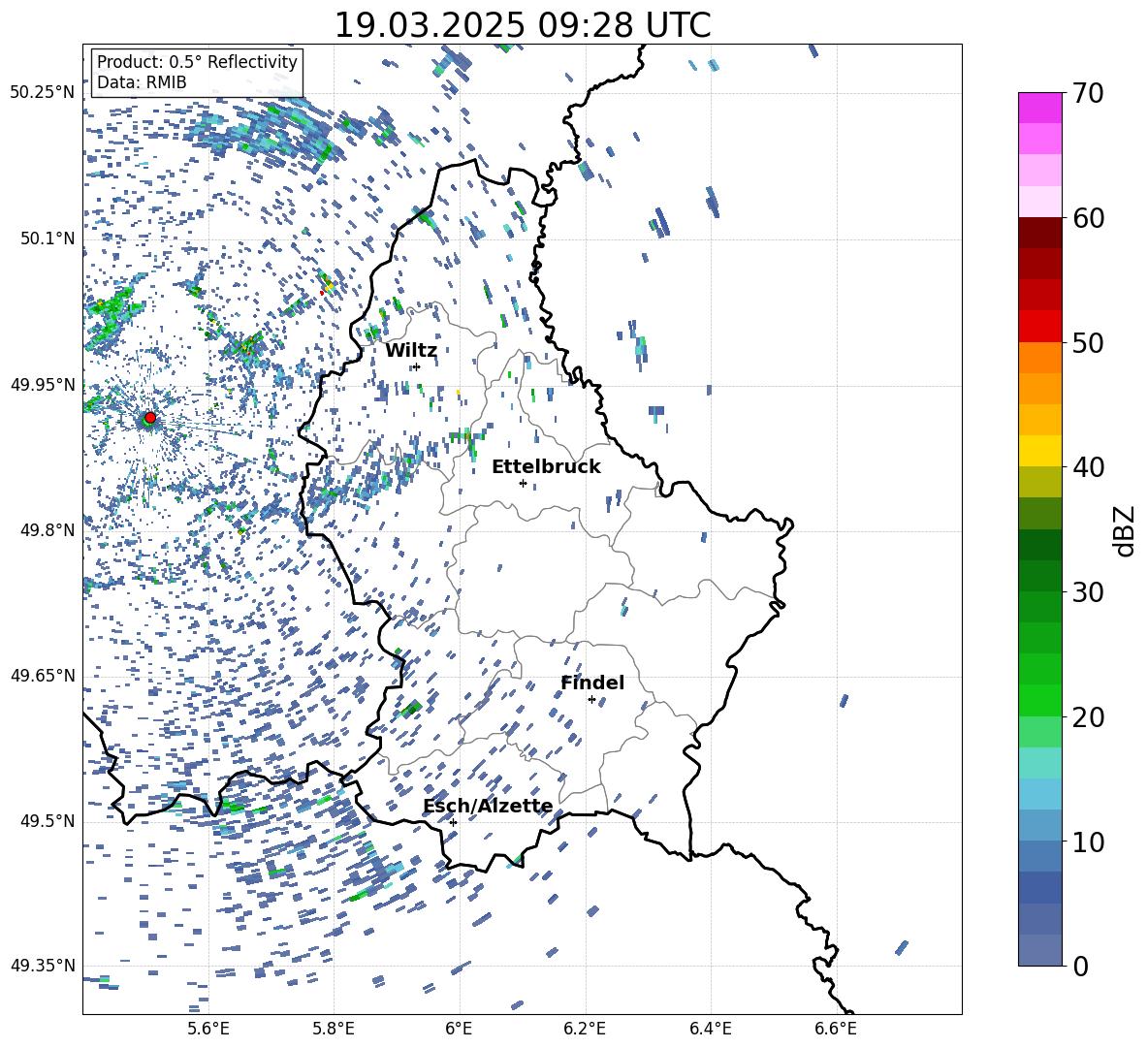Click the 50.25°N latitude label
This screenshot has width=1148, height=1048.
click(x=43, y=93)
